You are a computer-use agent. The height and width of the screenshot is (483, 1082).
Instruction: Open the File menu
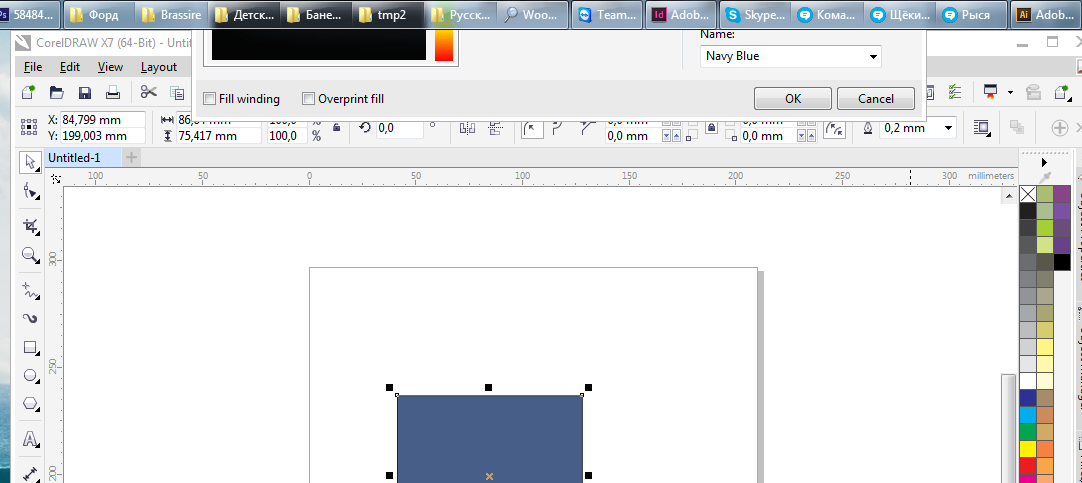click(x=33, y=67)
